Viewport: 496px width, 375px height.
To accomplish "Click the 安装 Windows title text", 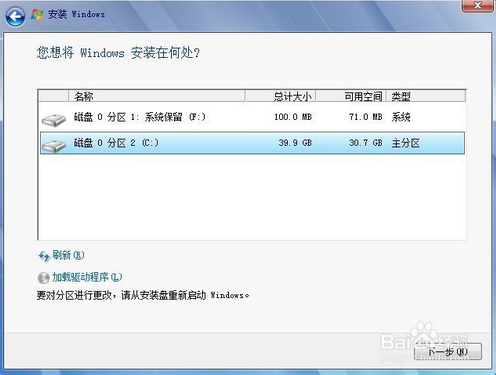I will click(x=77, y=14).
